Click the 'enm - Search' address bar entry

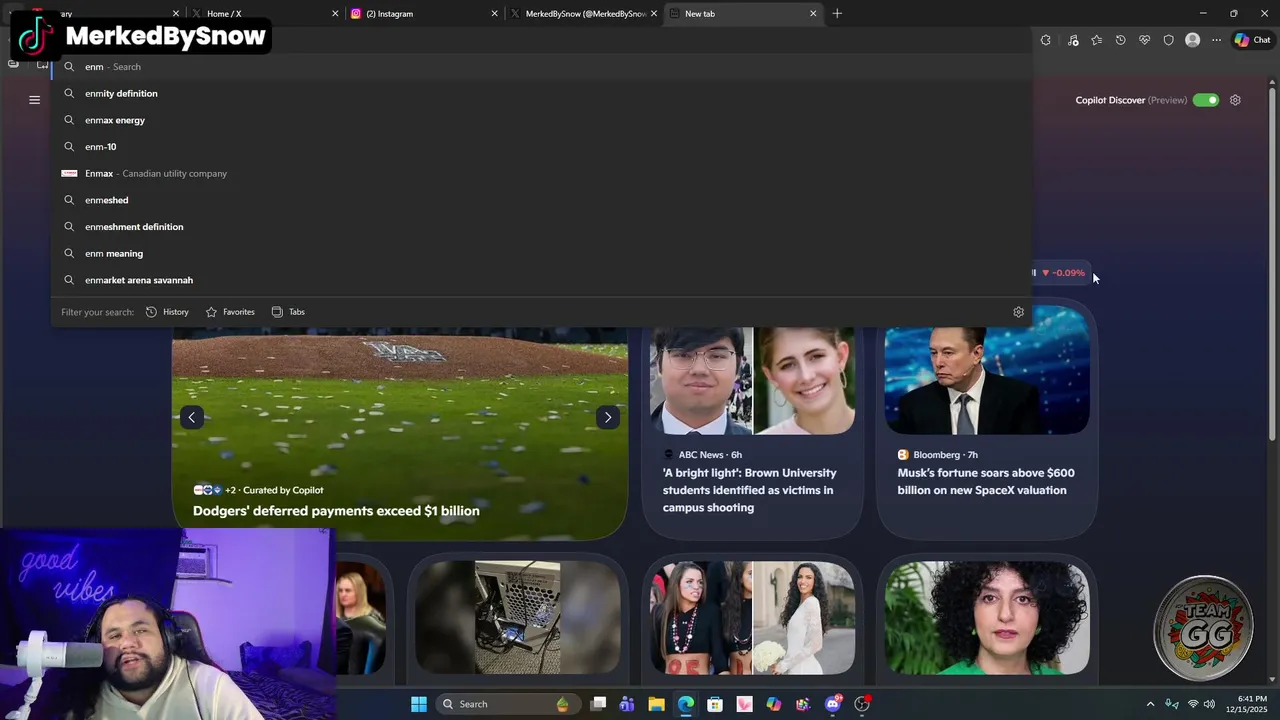pos(541,66)
